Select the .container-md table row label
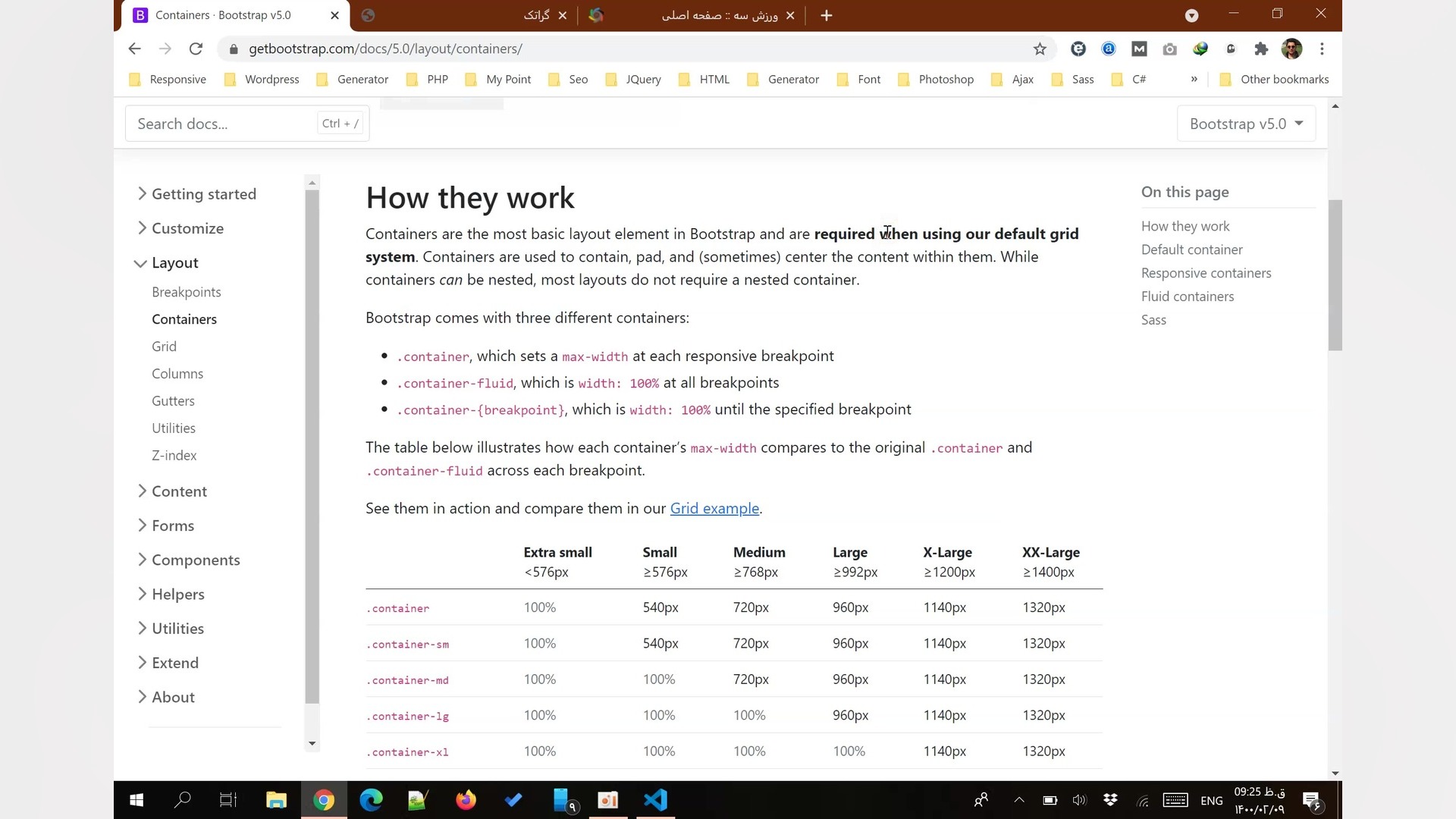This screenshot has width=1456, height=819. 408,680
